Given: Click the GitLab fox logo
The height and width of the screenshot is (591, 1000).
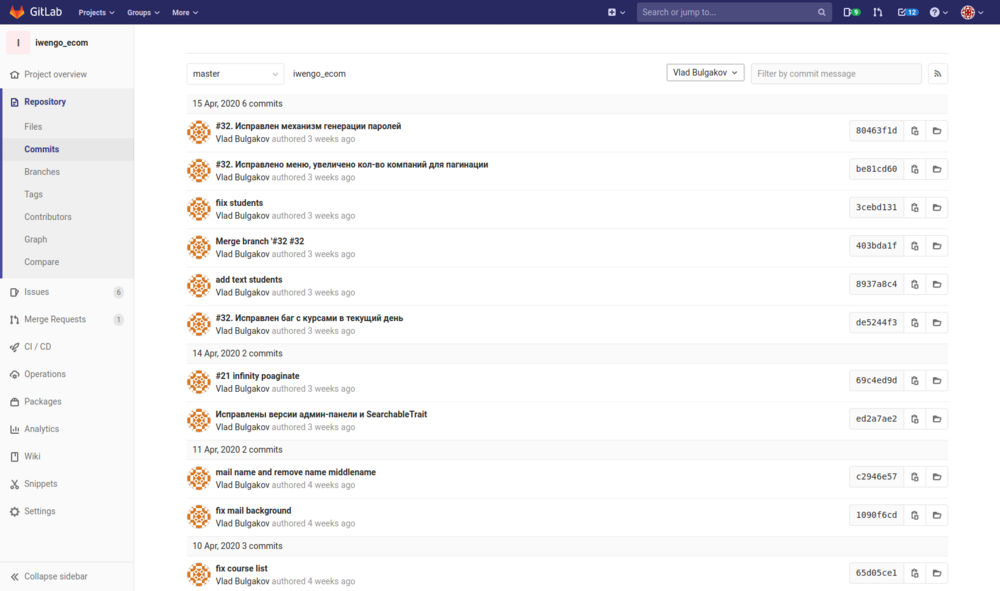Looking at the screenshot, I should tap(17, 12).
